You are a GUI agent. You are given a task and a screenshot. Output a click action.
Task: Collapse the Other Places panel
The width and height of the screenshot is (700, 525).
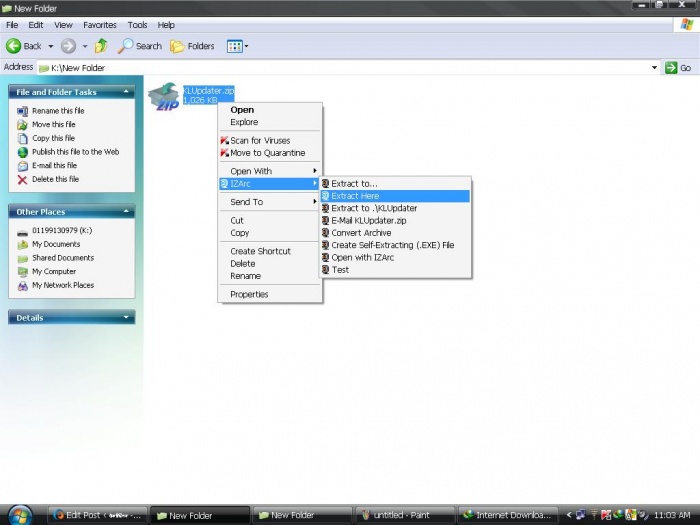126,212
